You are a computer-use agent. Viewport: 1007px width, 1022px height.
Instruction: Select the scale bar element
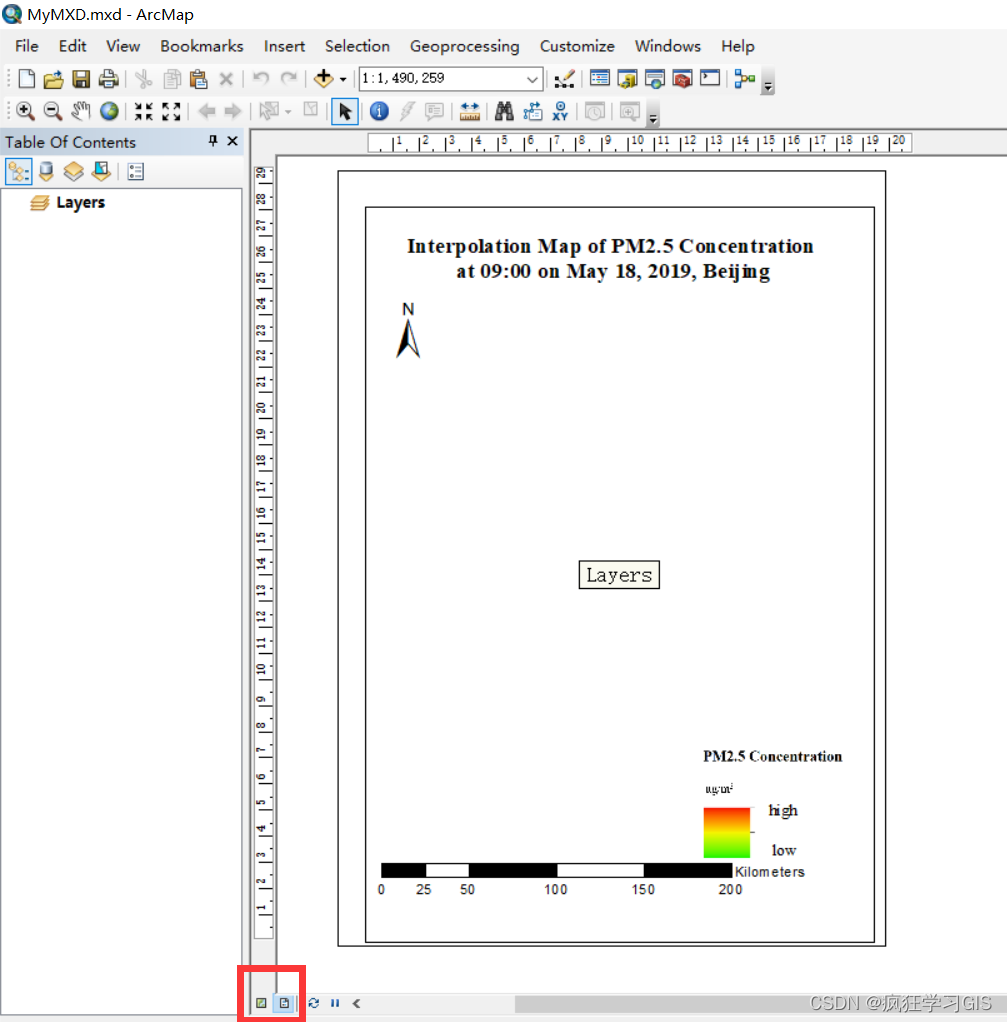592,879
